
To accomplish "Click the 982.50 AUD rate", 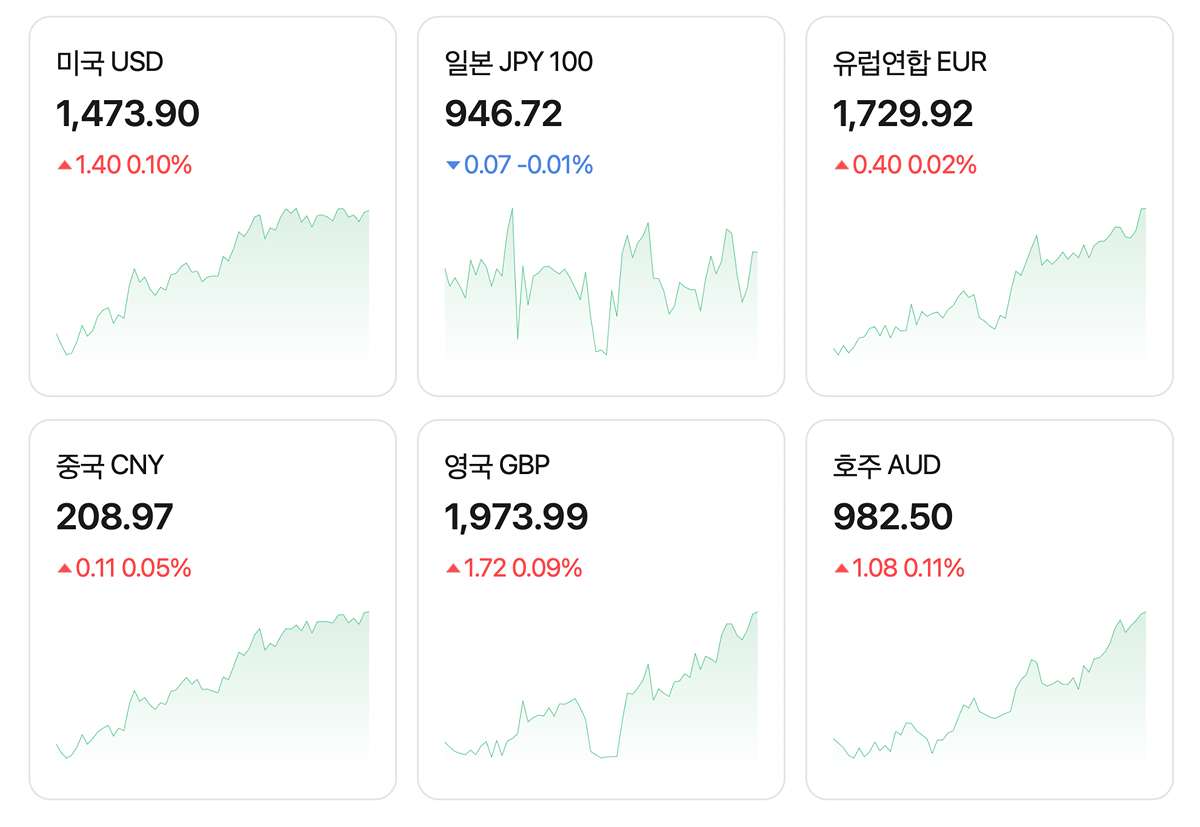I will coord(892,517).
